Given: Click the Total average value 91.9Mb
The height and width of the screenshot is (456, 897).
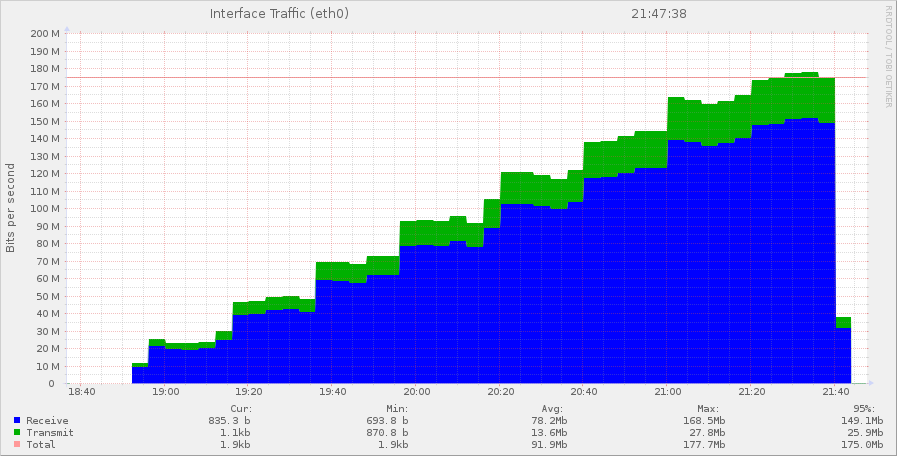Looking at the screenshot, I should click(549, 445).
